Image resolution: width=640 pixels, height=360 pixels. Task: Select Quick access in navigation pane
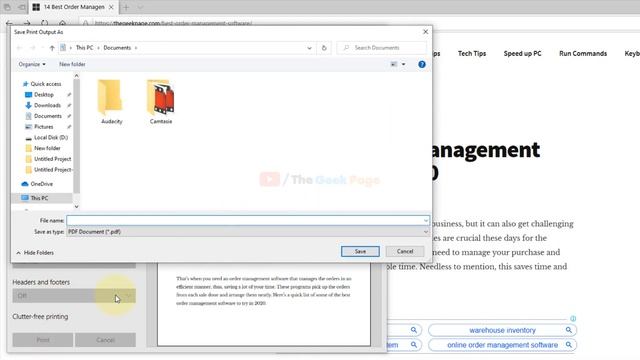[x=45, y=84]
